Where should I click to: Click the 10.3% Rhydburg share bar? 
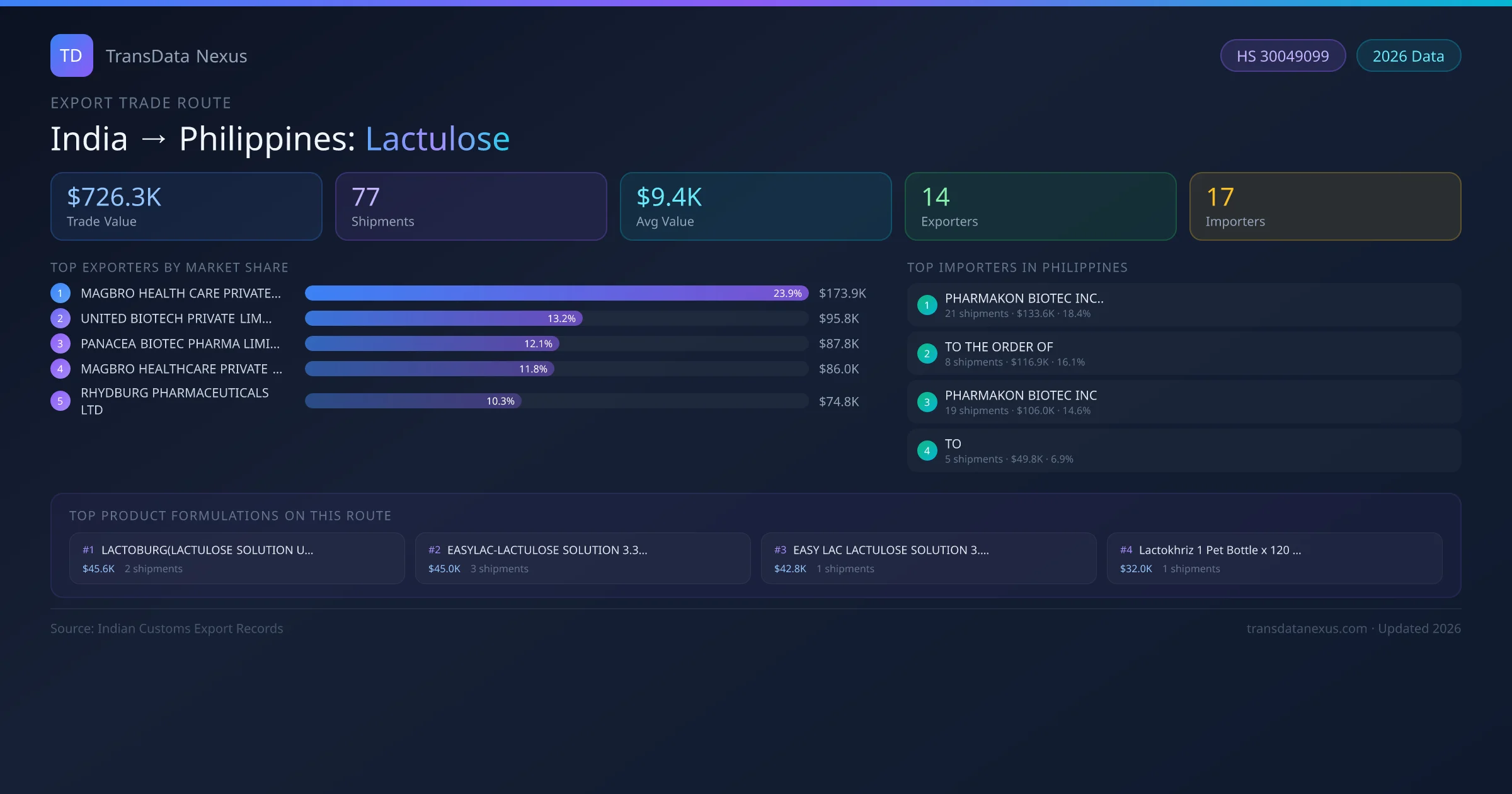click(413, 401)
